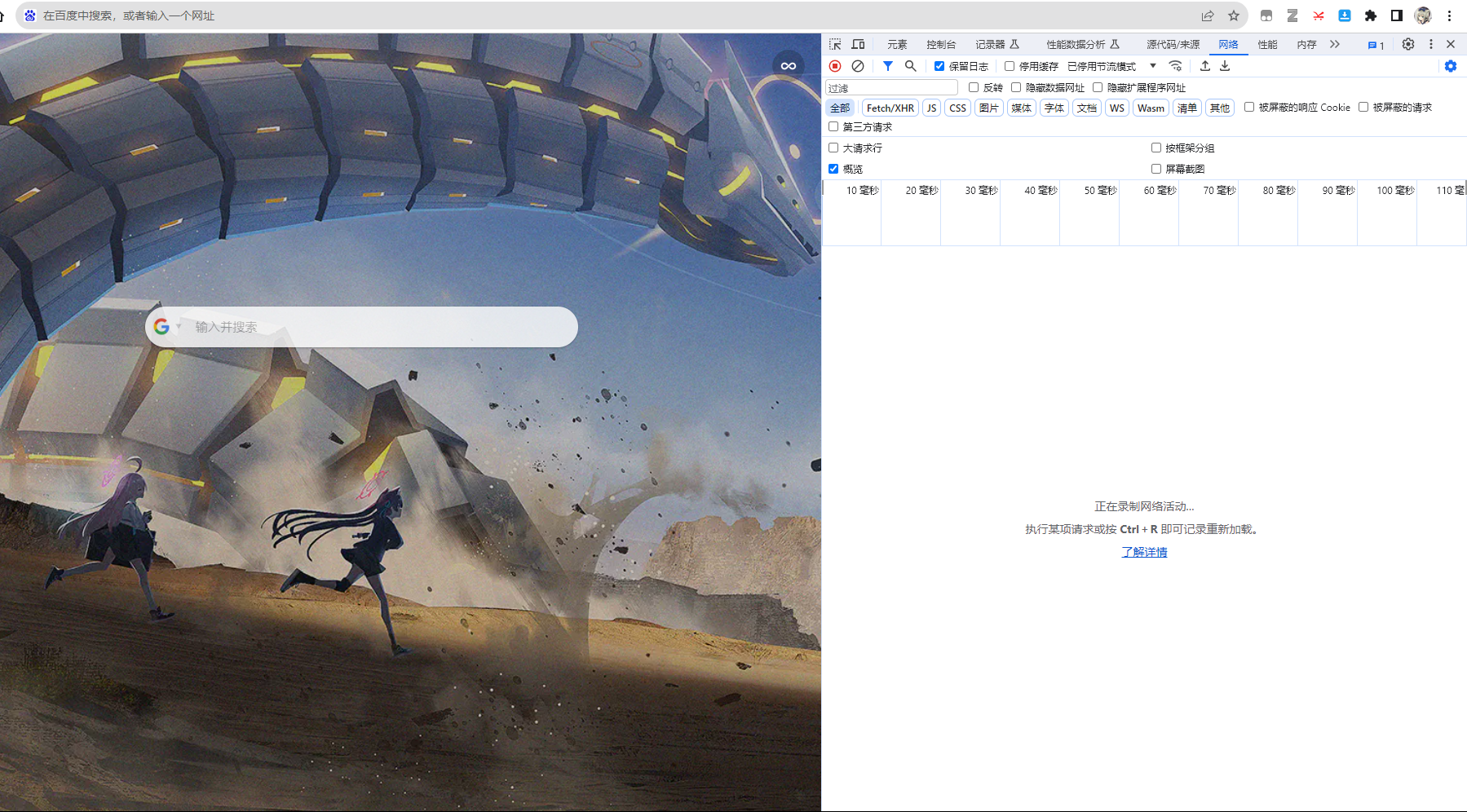Export HAR file with download arrow

pyautogui.click(x=1225, y=66)
